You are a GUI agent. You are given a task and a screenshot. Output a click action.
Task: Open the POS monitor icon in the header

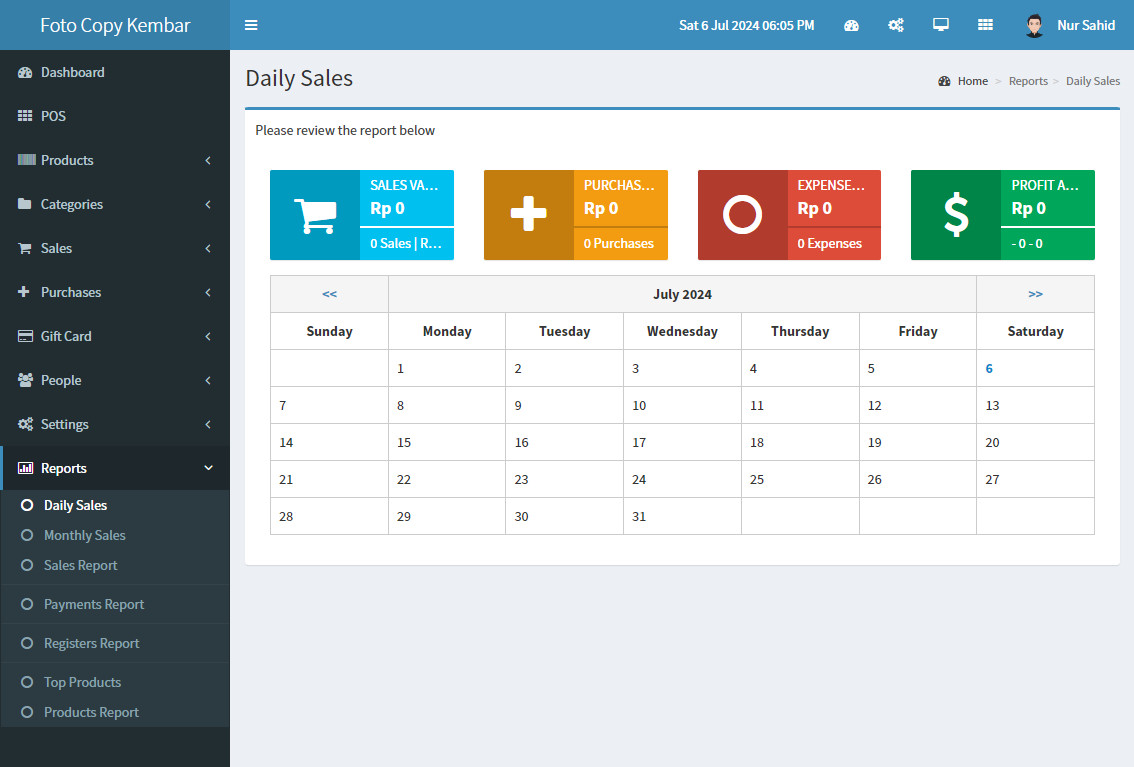[940, 24]
